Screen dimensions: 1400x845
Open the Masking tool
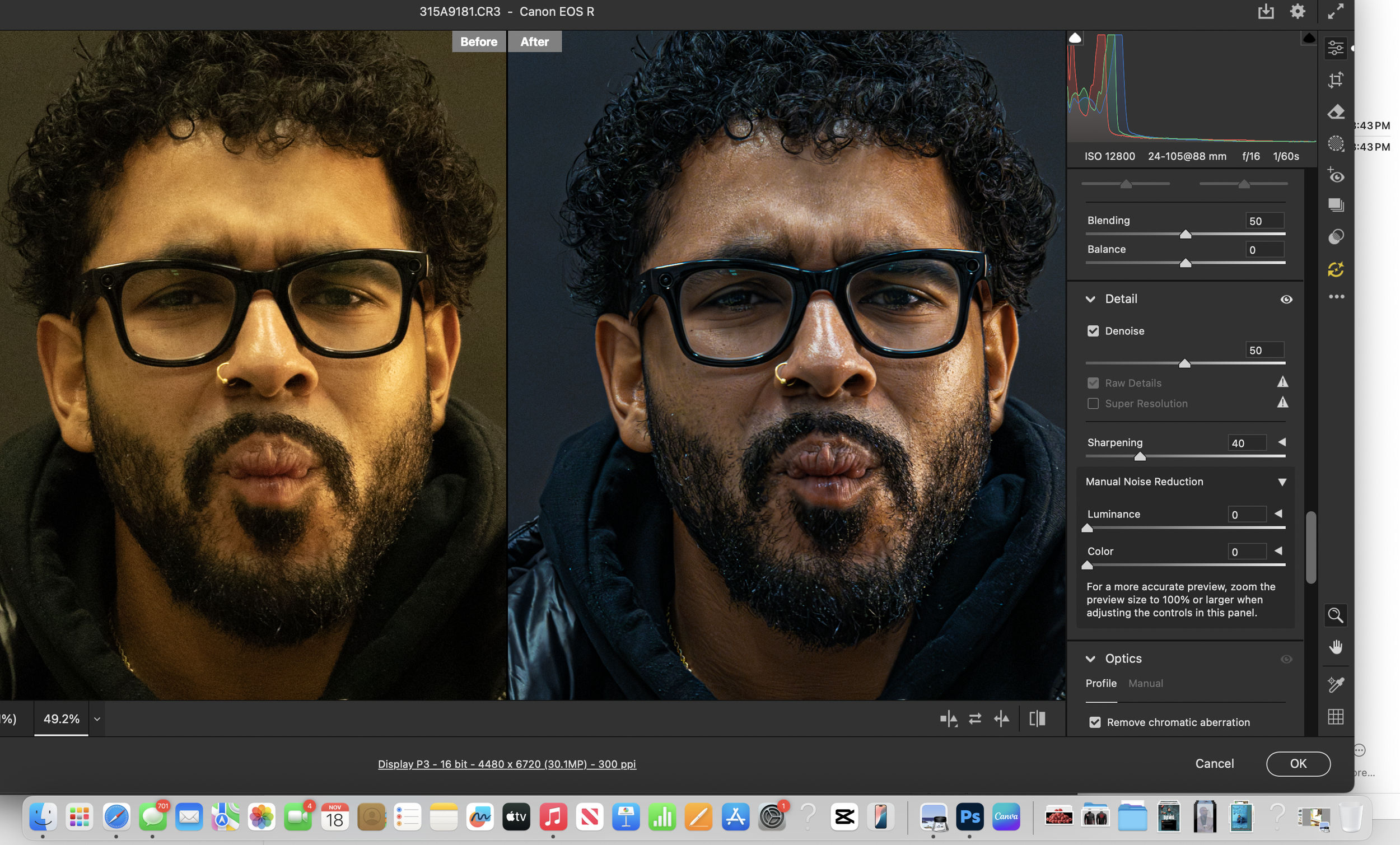tap(1335, 143)
